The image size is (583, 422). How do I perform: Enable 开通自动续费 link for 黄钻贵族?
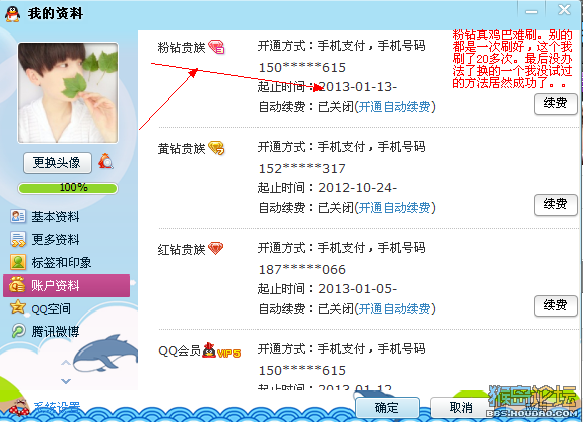[x=394, y=207]
